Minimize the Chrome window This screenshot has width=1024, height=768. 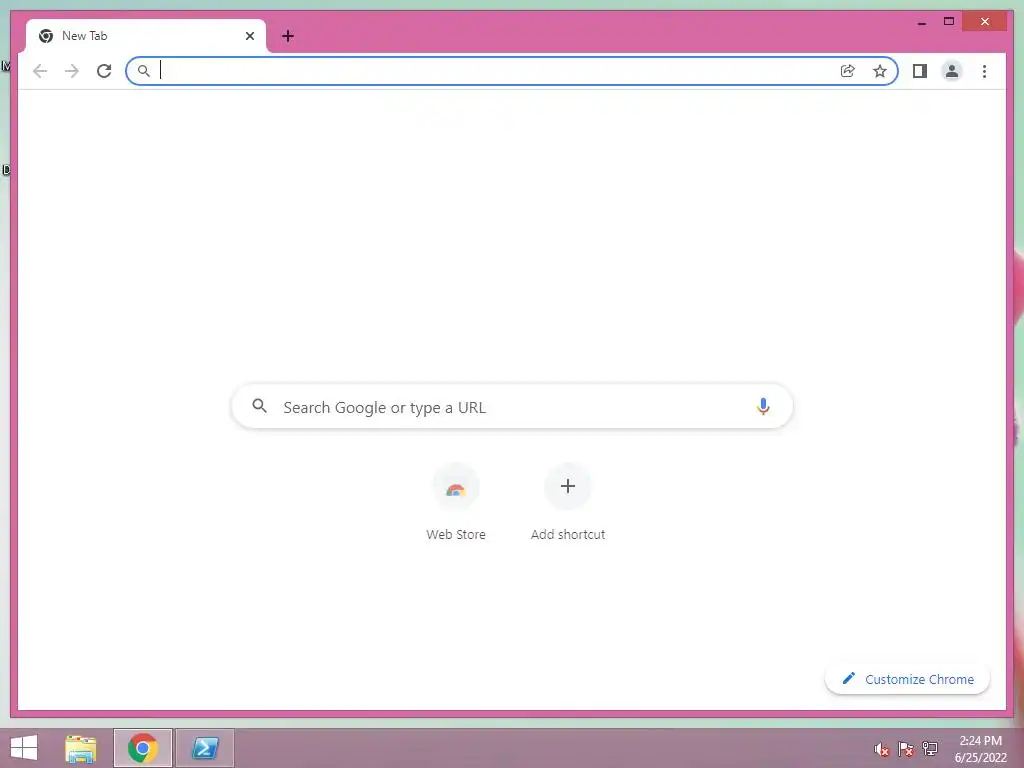pyautogui.click(x=922, y=22)
